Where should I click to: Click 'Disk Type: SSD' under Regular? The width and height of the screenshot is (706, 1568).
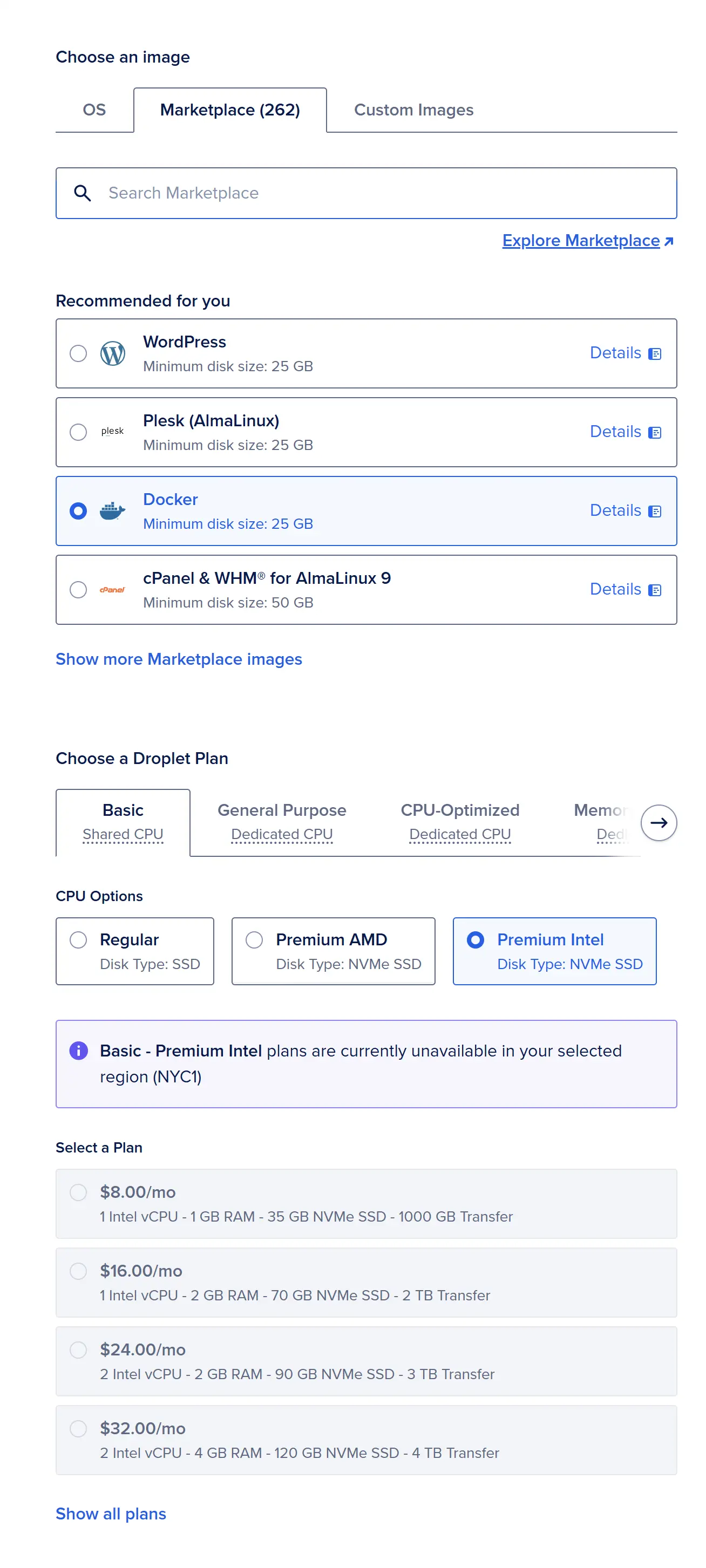(150, 964)
